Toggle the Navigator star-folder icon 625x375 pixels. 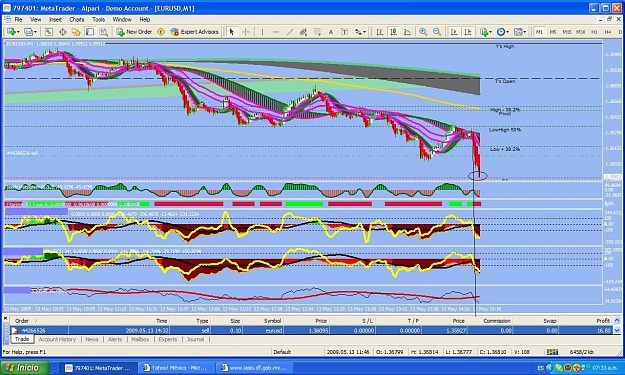[x=76, y=32]
